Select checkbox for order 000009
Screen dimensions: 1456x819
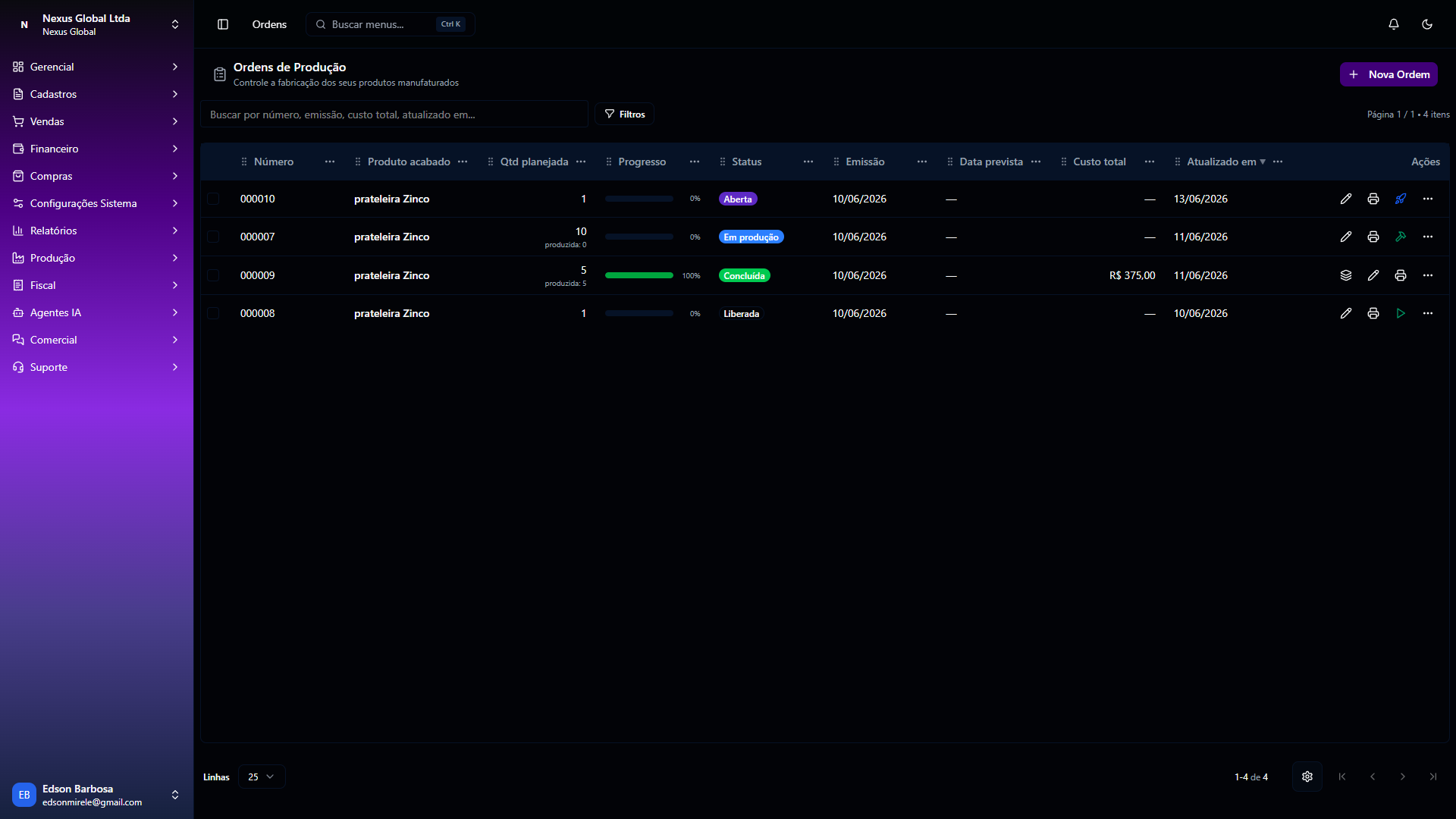click(x=213, y=275)
